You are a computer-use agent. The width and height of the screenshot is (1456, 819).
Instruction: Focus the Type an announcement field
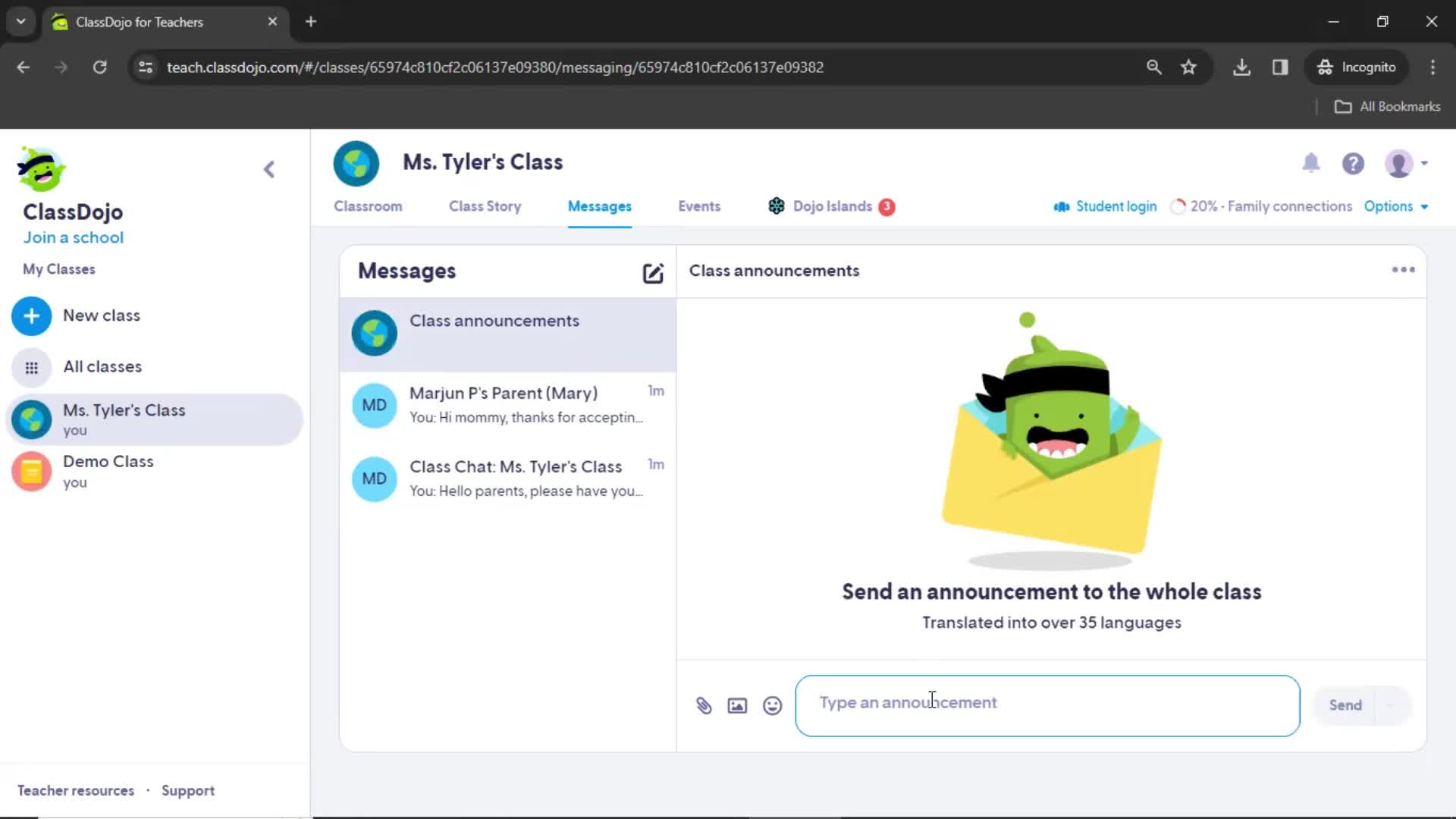pyautogui.click(x=1047, y=706)
